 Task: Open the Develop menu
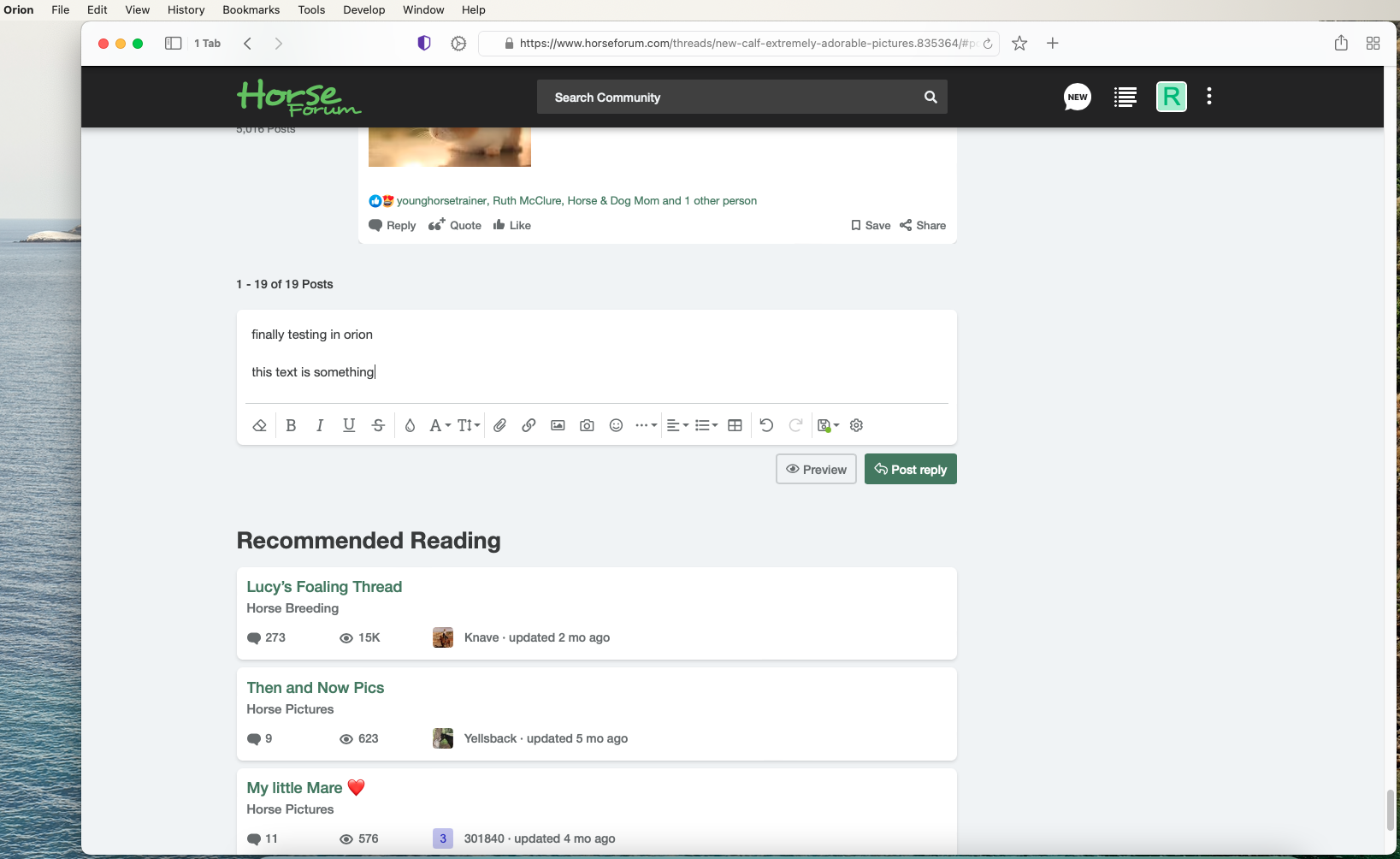coord(363,9)
